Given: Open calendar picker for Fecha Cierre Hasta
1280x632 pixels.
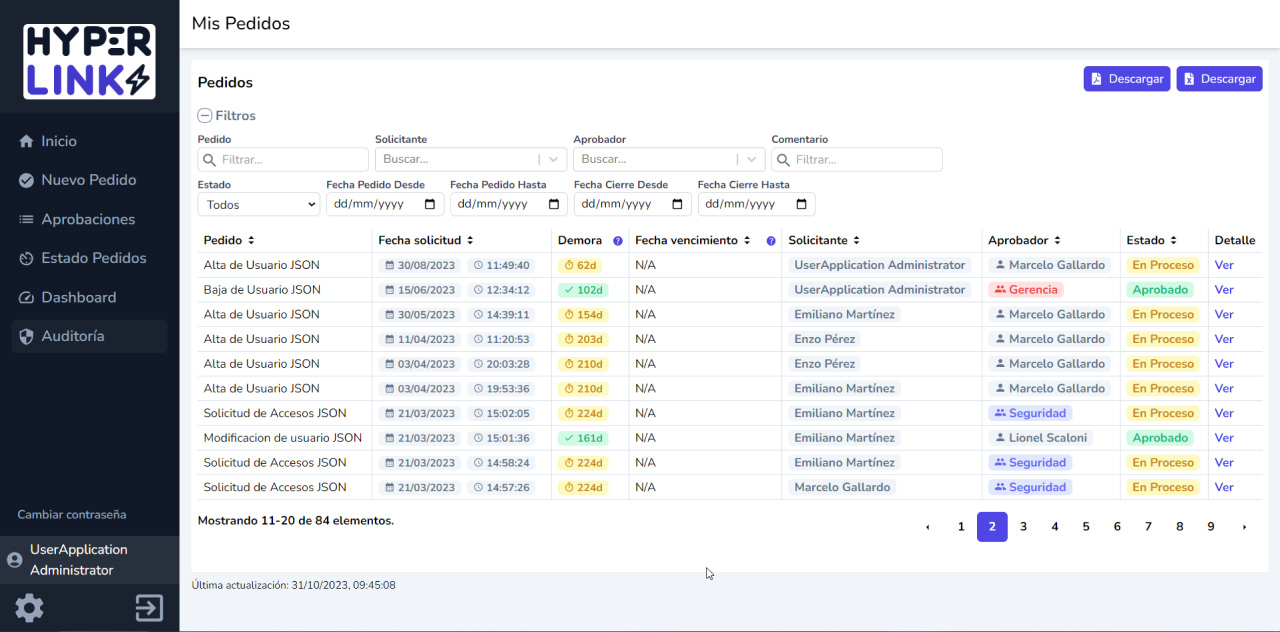Looking at the screenshot, I should coord(802,204).
